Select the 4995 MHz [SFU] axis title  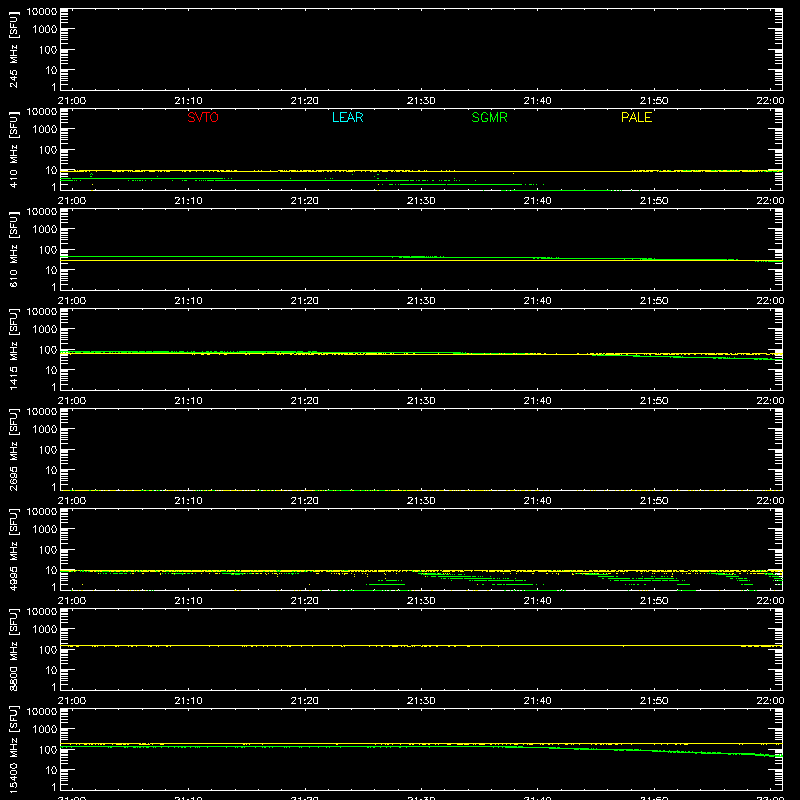(x=13, y=549)
